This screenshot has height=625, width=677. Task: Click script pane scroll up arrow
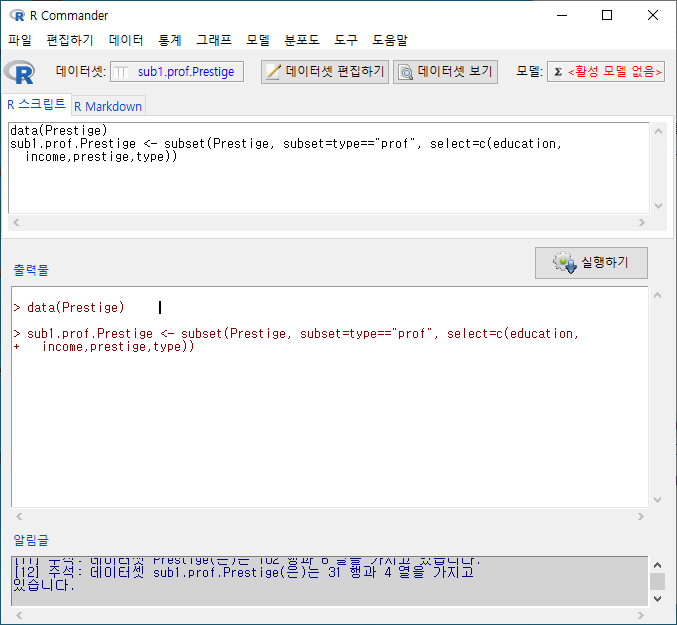[x=658, y=131]
